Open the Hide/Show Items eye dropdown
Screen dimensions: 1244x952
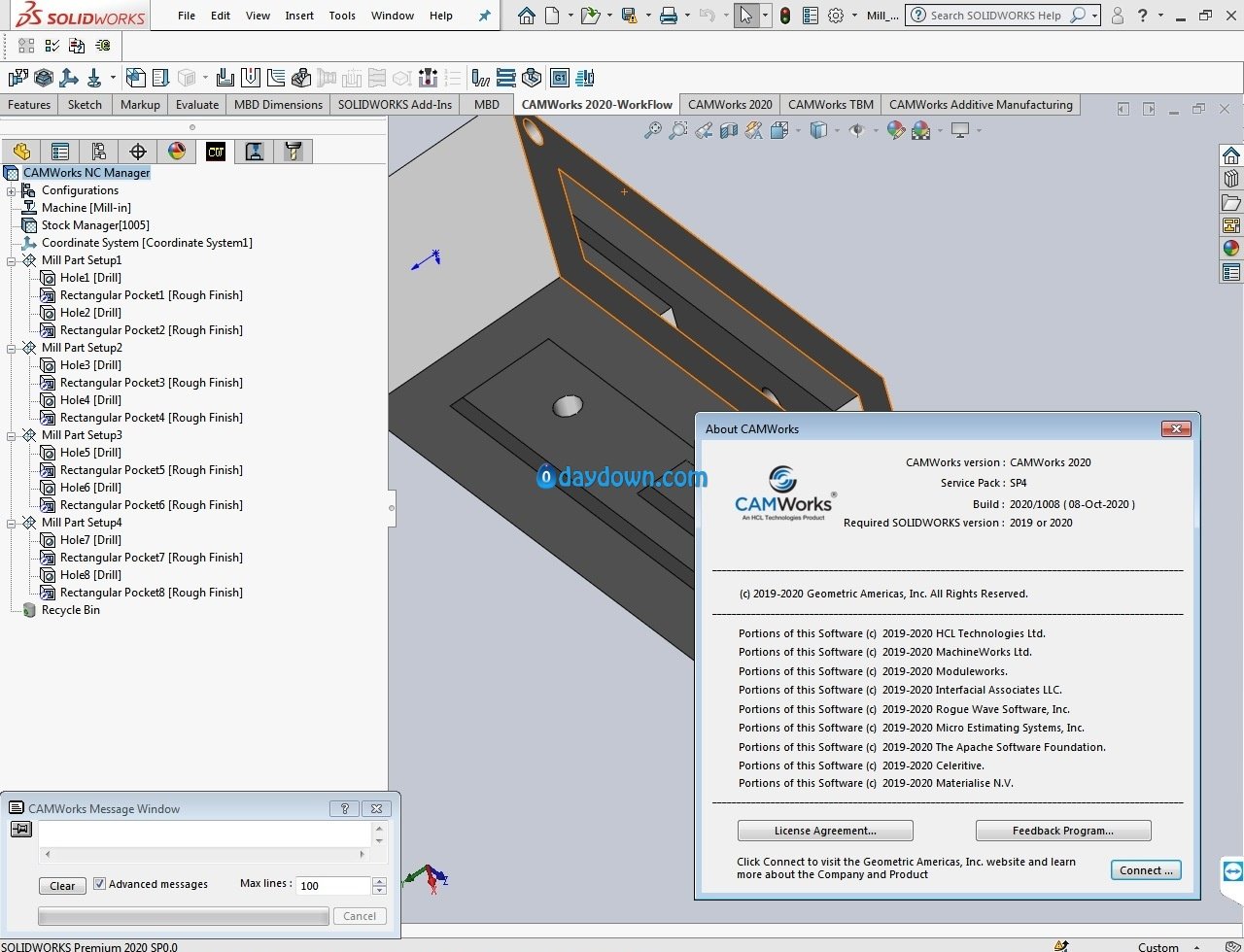click(x=876, y=129)
